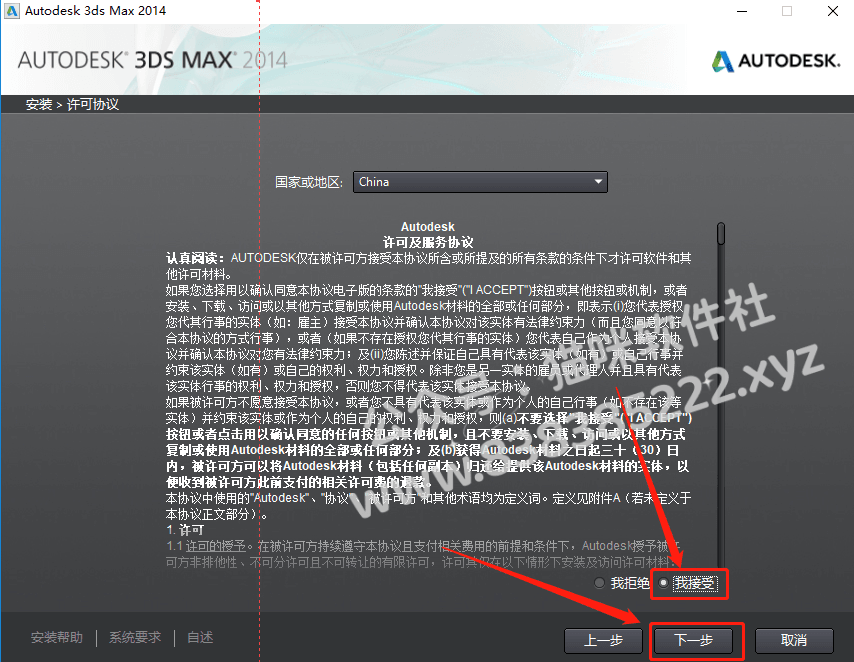Click the license agreement scrollbar thumb
The height and width of the screenshot is (662, 854).
click(721, 234)
